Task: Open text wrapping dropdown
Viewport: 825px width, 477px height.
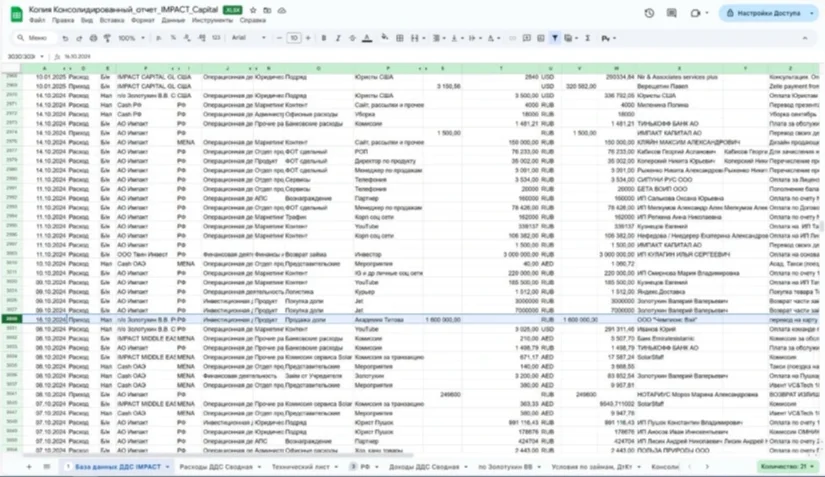Action: [474, 38]
